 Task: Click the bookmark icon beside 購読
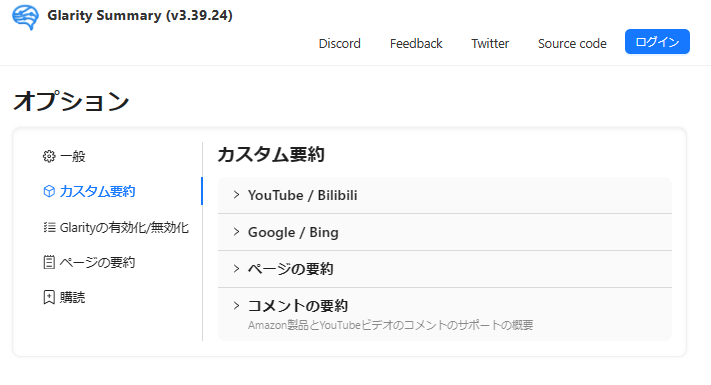coord(49,297)
